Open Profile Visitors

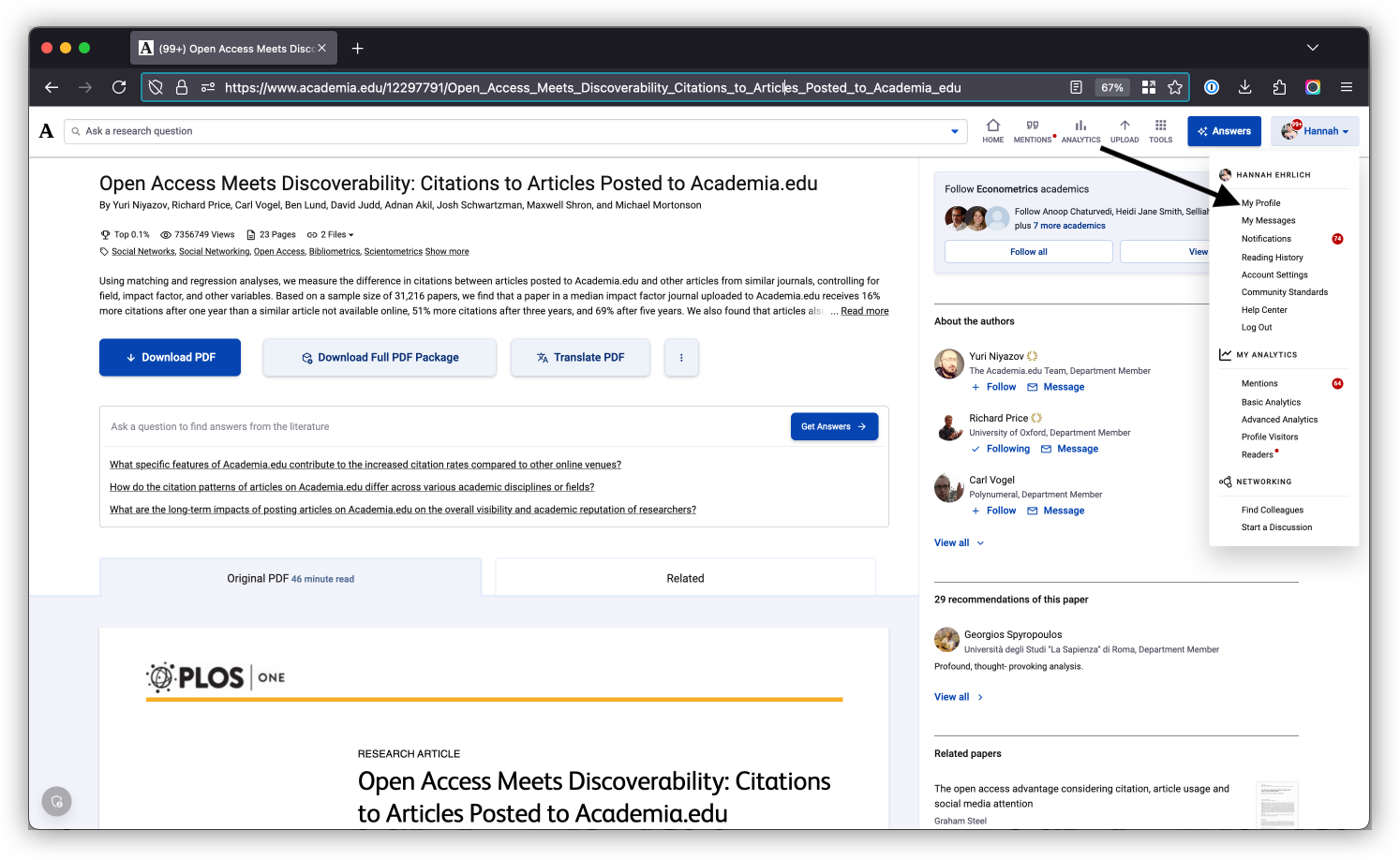[1270, 437]
